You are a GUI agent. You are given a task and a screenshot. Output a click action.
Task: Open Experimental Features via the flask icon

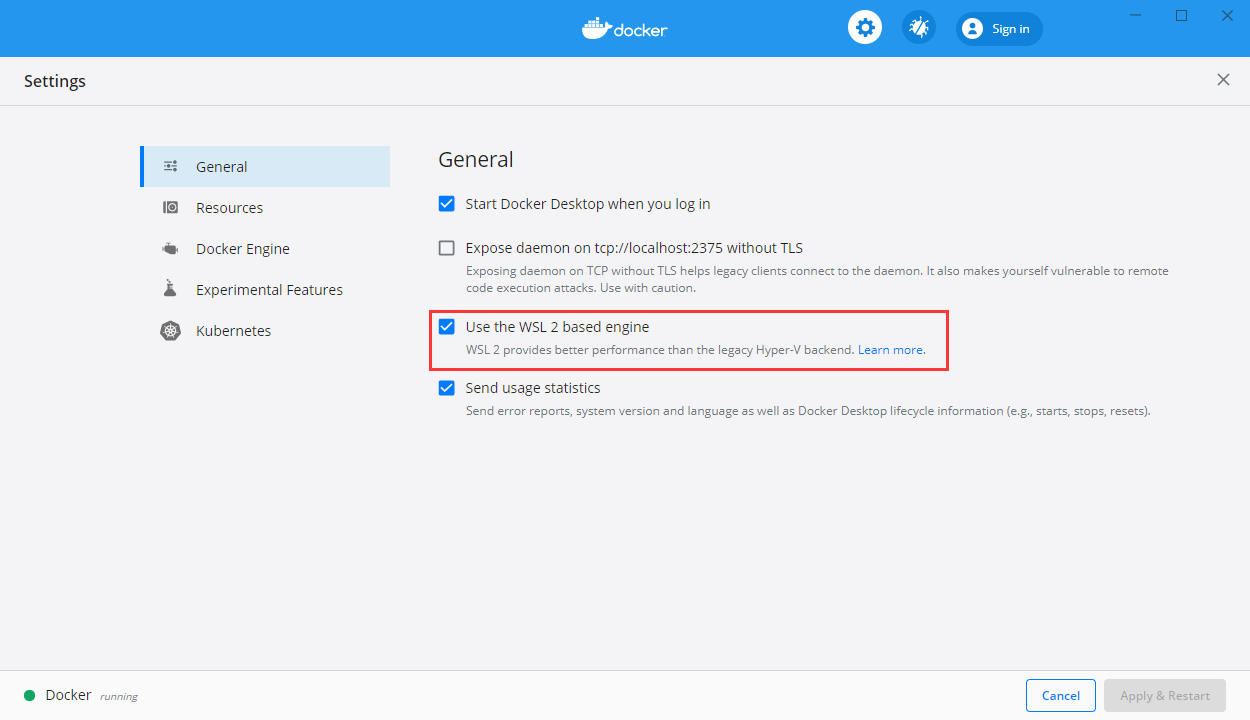pos(170,289)
